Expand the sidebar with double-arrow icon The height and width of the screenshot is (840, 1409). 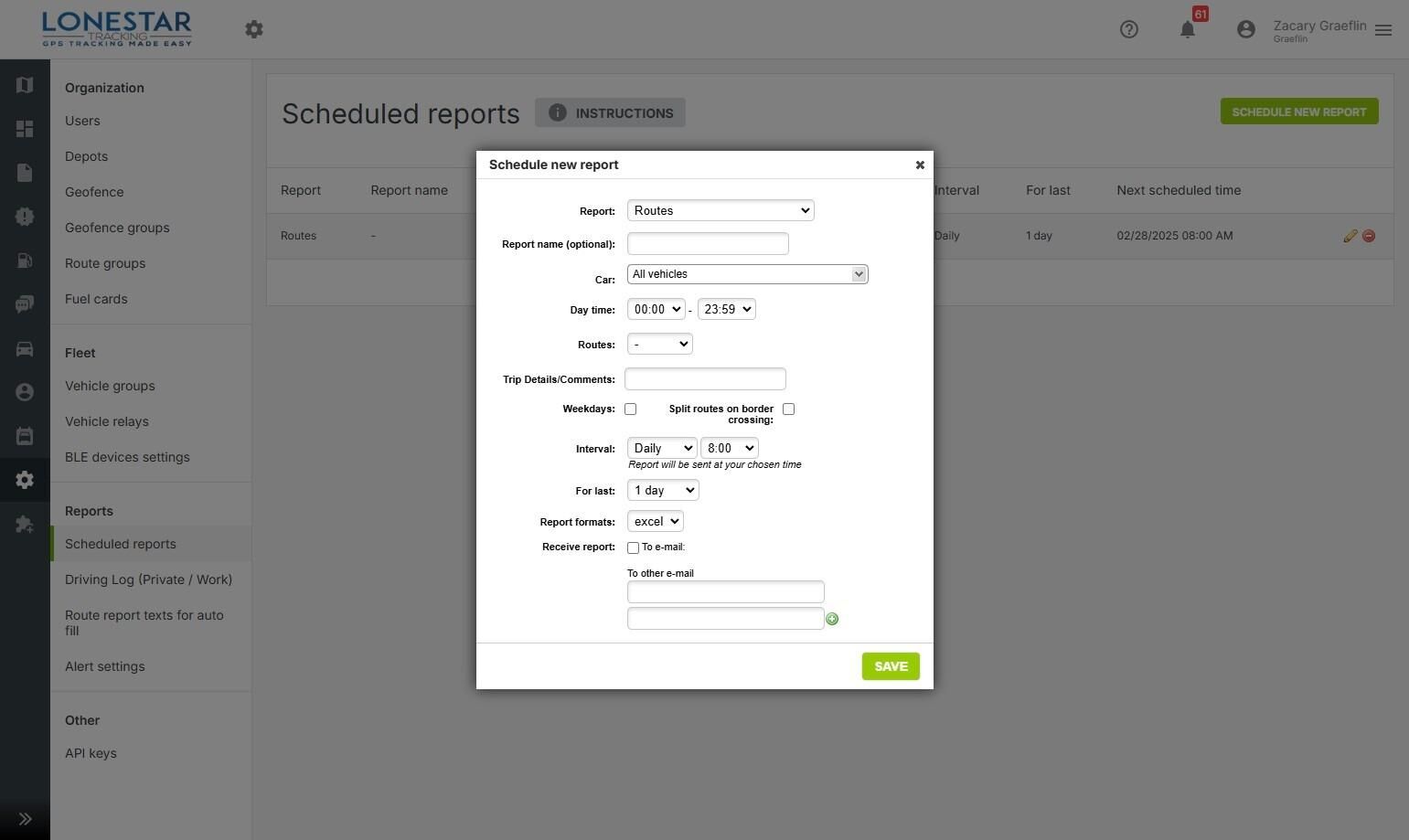coord(25,819)
